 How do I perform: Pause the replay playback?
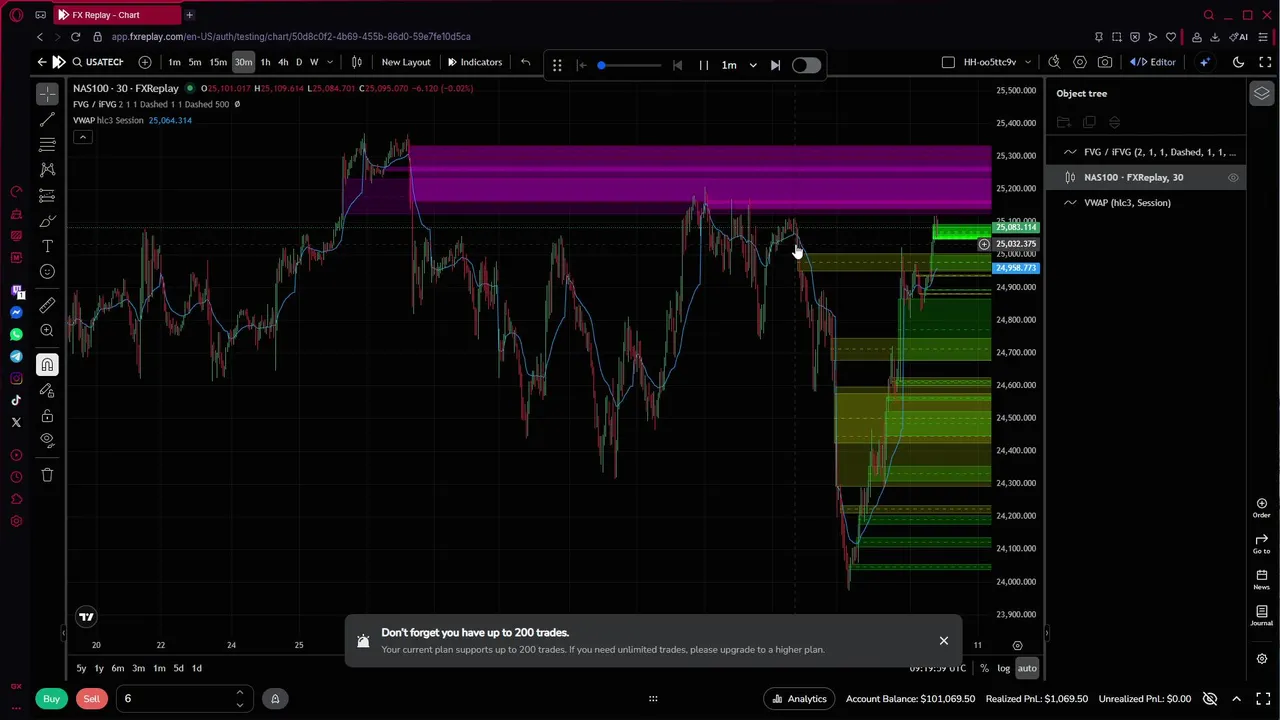(703, 65)
